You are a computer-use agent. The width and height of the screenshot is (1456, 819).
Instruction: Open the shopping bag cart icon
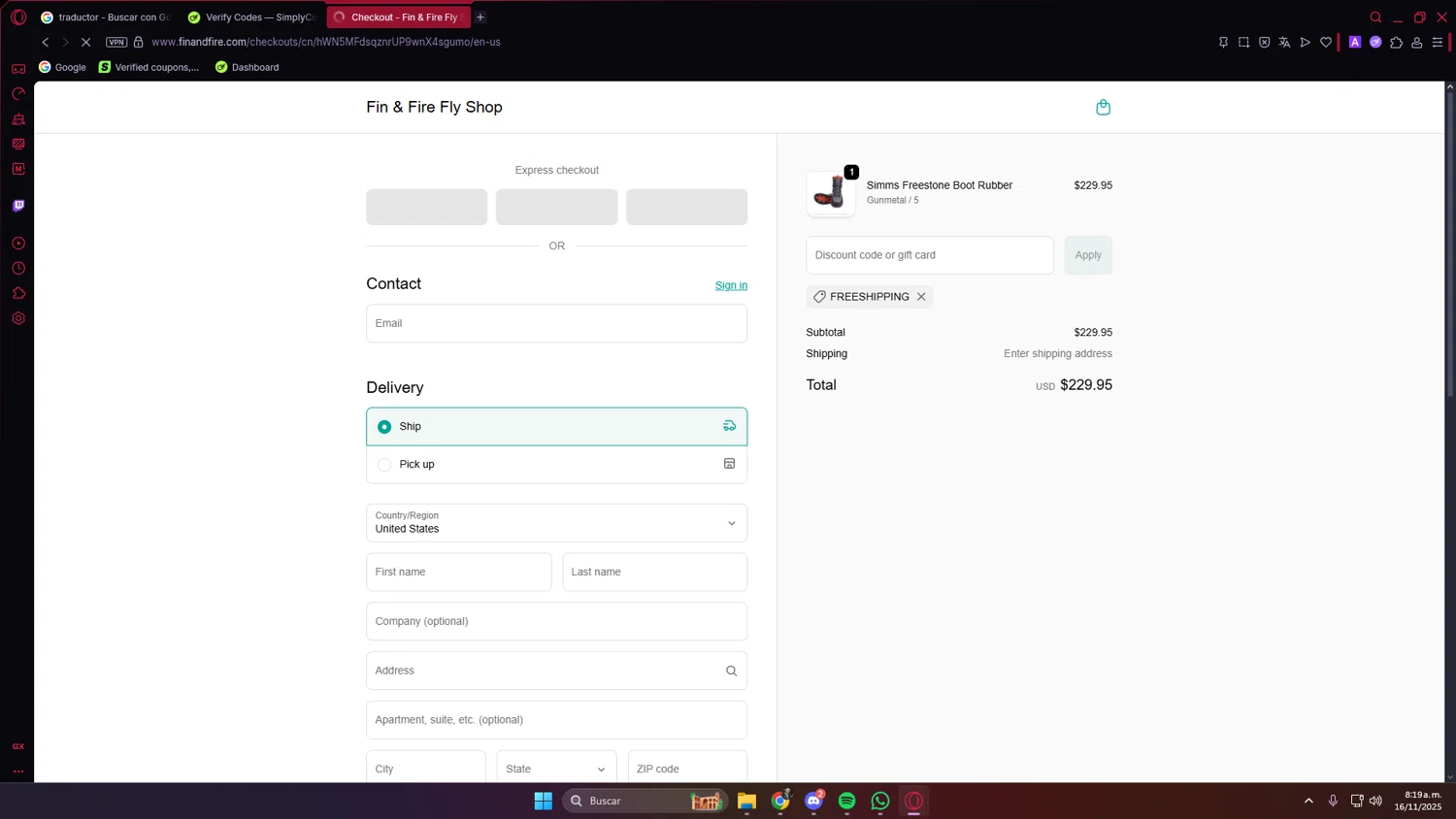[1103, 107]
